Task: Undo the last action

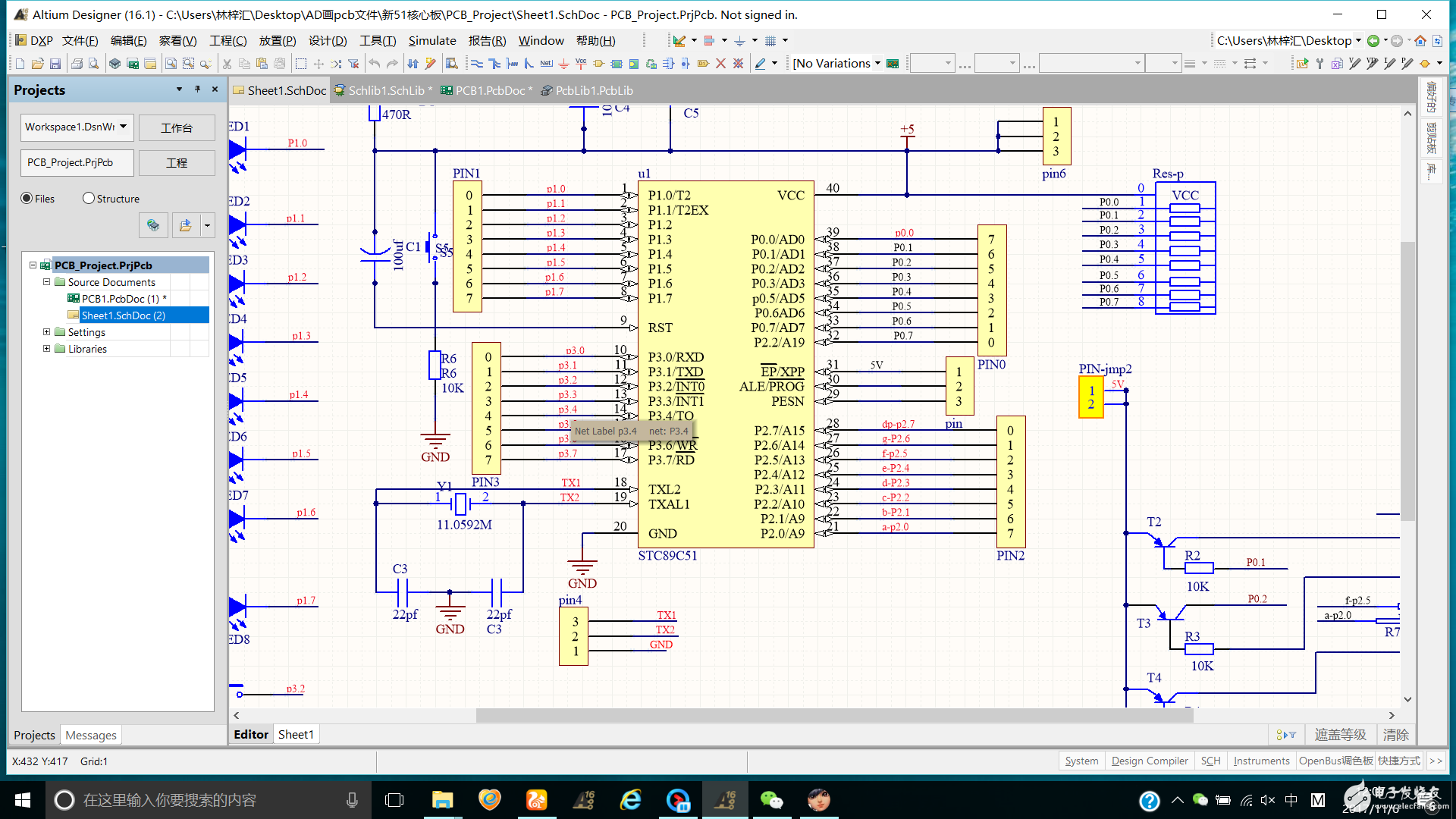Action: (375, 64)
